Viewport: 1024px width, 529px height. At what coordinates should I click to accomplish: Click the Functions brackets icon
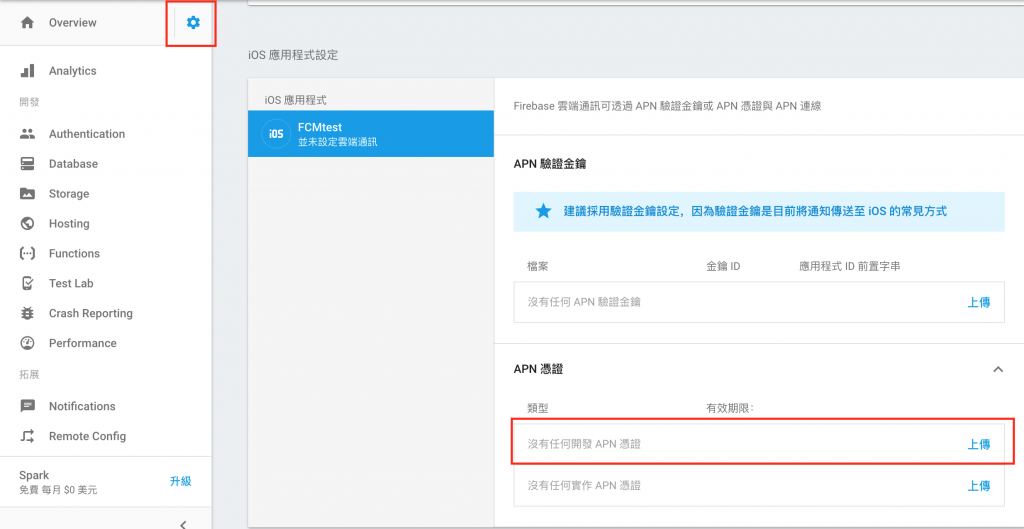point(27,253)
